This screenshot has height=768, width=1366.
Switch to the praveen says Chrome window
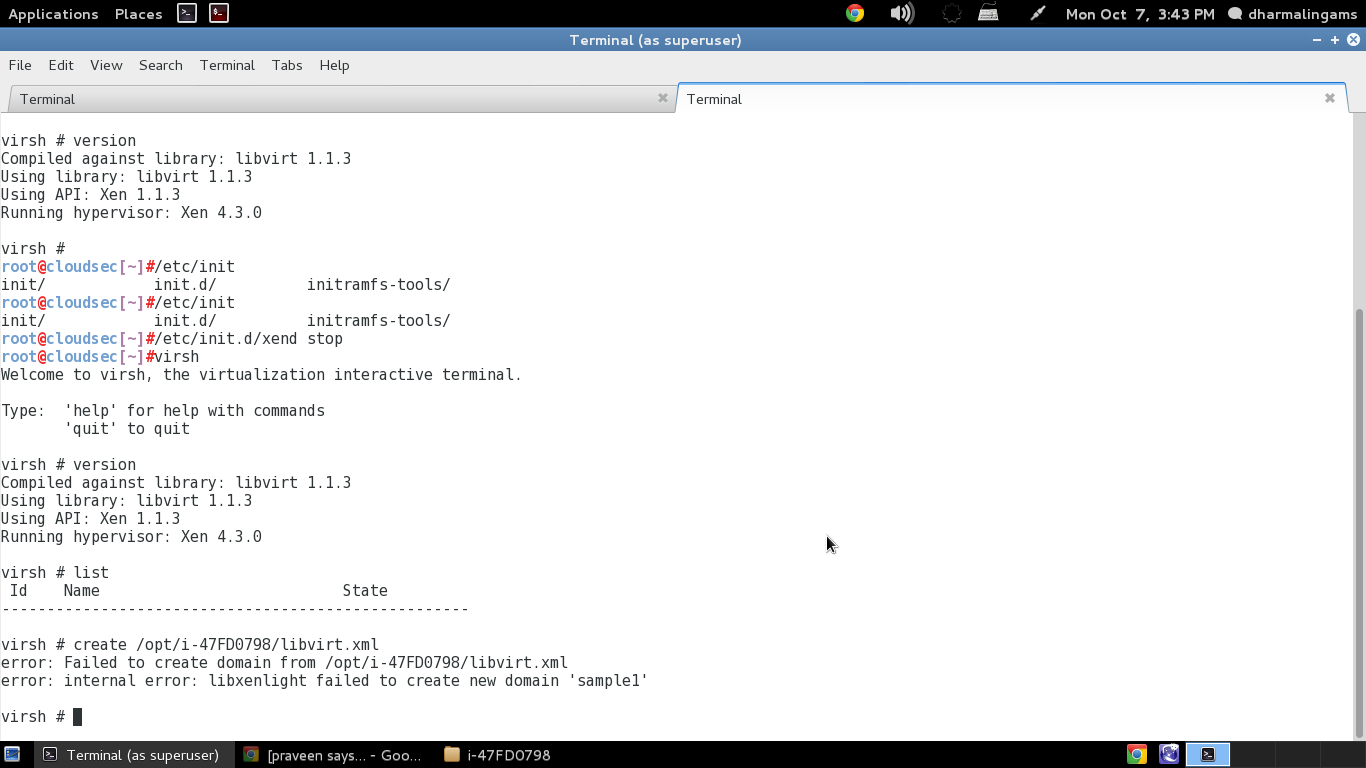click(334, 755)
